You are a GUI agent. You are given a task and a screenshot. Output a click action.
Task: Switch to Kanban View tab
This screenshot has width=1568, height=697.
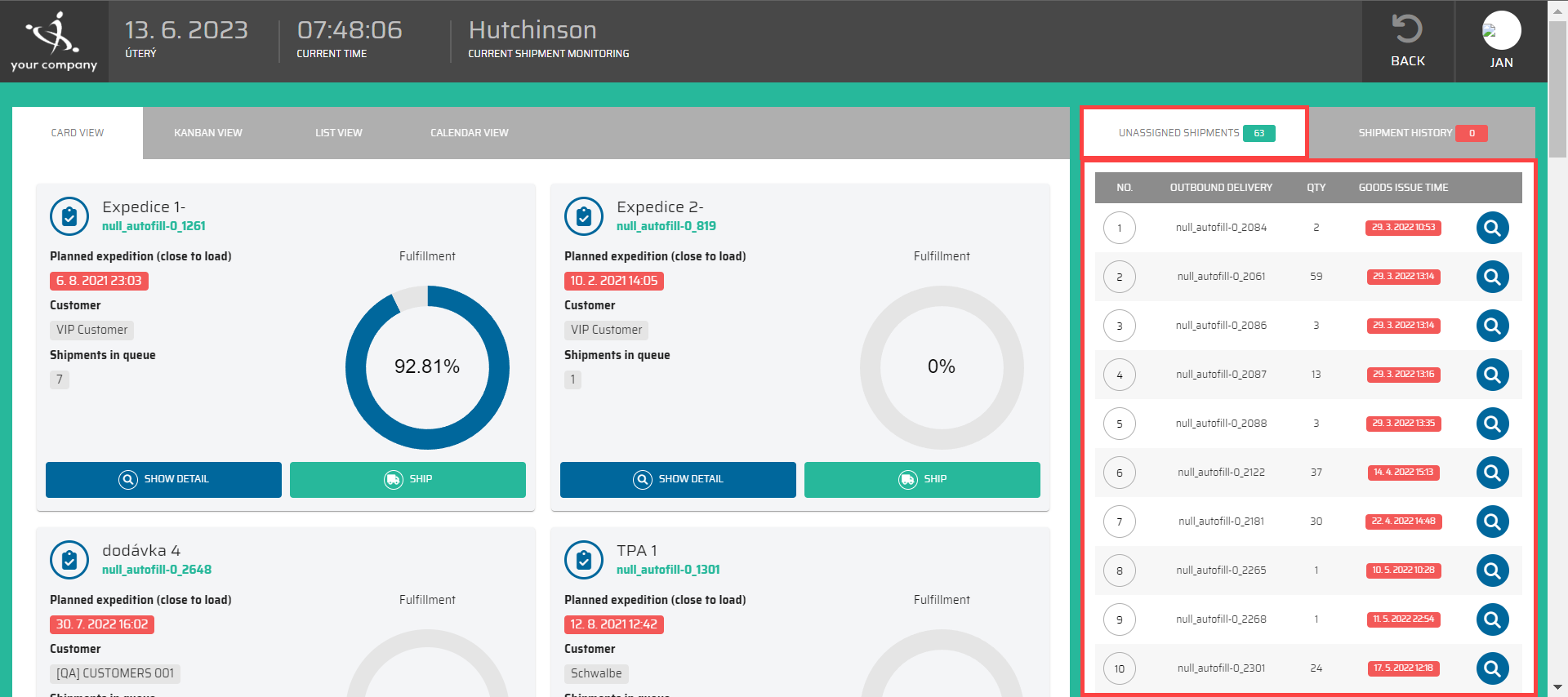207,133
